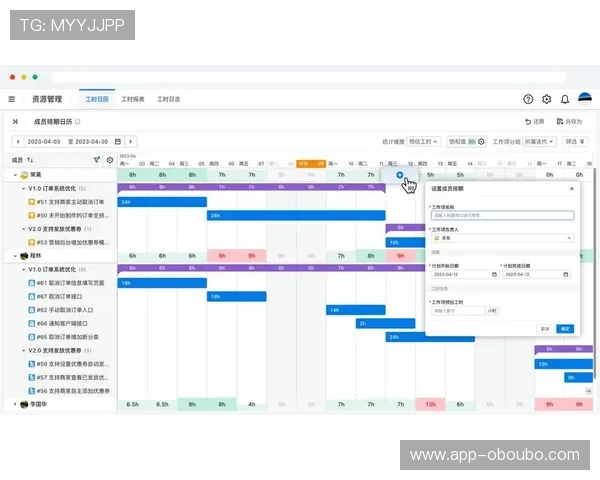Select the 18h bar for #61
600x480 pixels.
click(x=162, y=283)
